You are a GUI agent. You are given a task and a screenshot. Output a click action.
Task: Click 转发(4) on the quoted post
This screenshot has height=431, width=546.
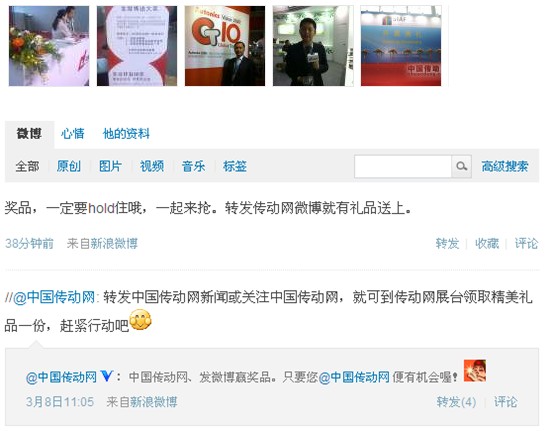(457, 402)
